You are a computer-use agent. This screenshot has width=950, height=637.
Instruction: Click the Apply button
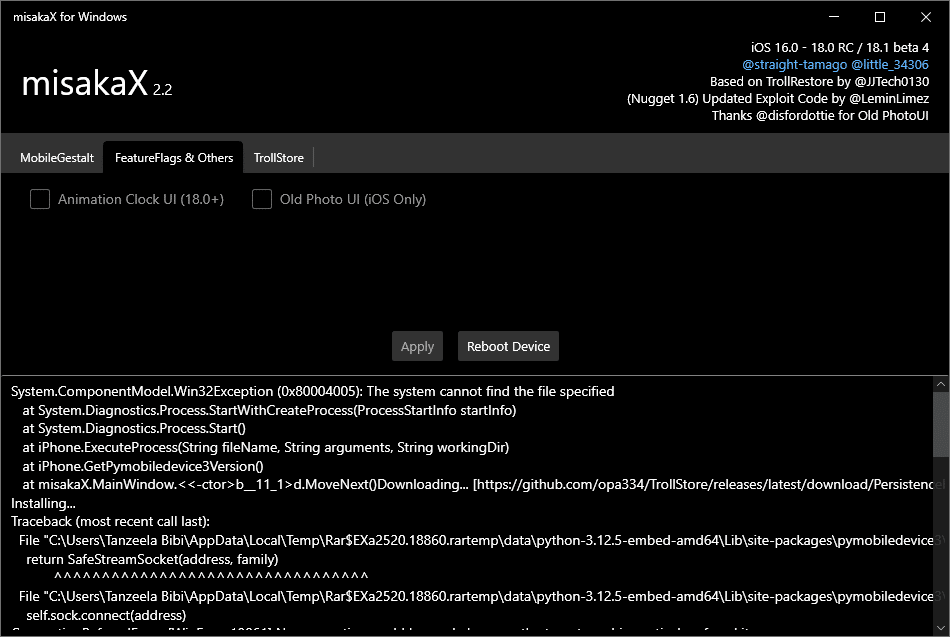click(x=417, y=346)
